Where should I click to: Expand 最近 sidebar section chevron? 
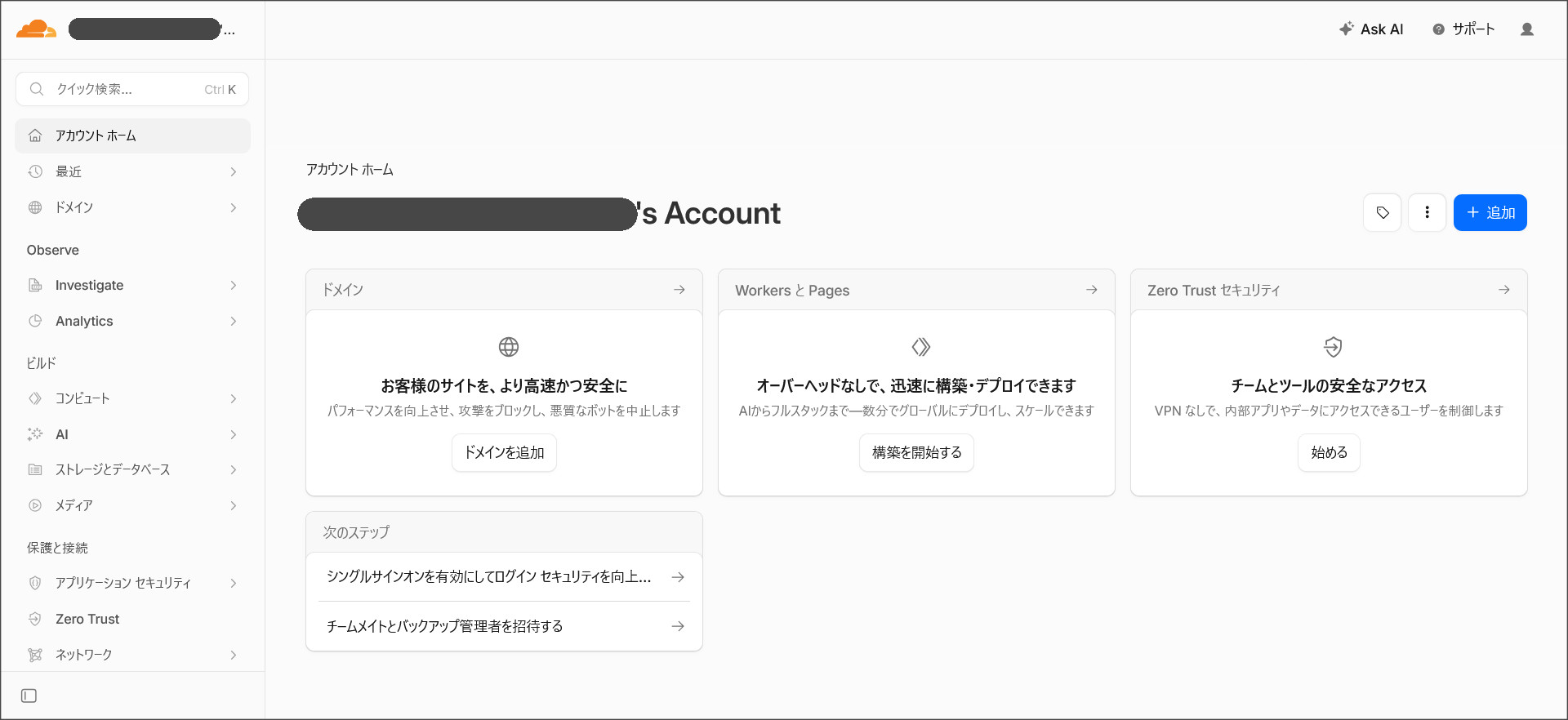click(234, 171)
